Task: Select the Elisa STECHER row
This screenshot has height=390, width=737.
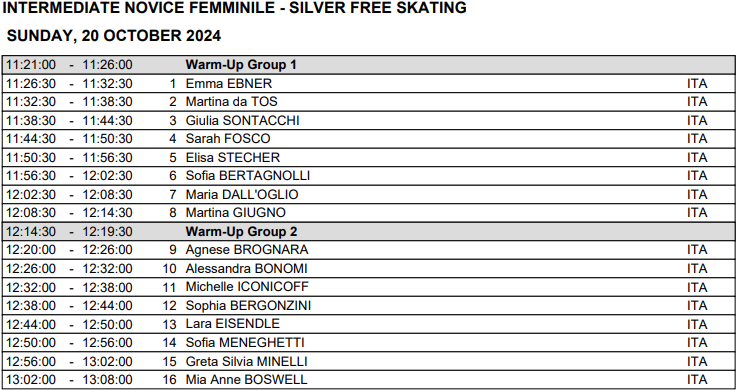Action: pyautogui.click(x=368, y=157)
